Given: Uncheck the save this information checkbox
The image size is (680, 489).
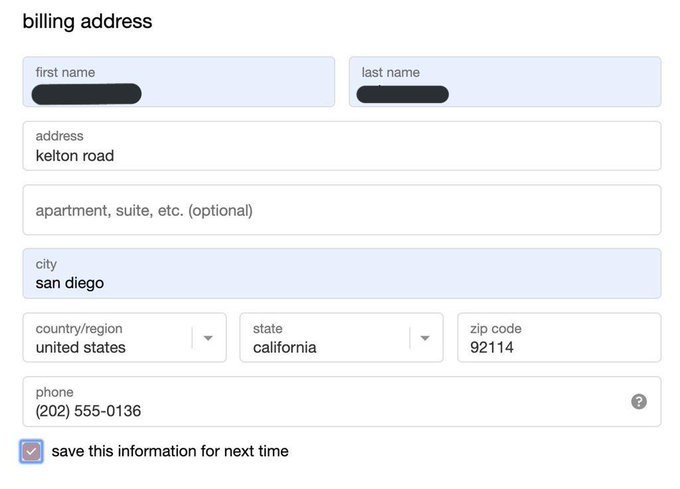Looking at the screenshot, I should [x=31, y=452].
